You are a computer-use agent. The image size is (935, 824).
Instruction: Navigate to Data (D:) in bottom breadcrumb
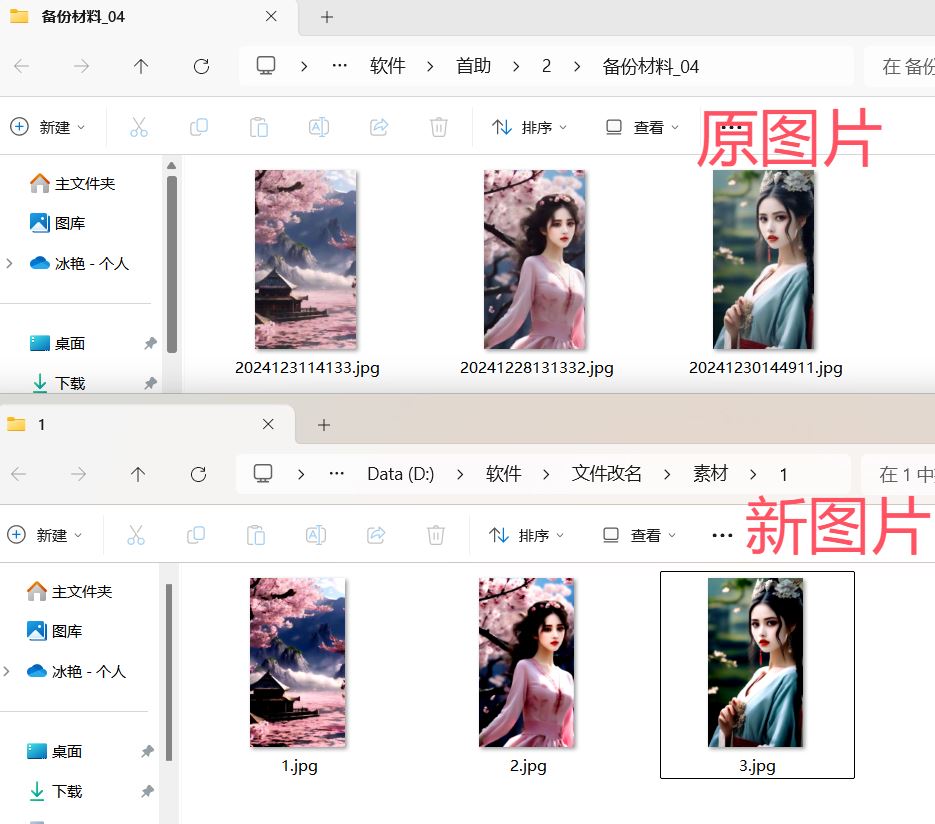401,474
